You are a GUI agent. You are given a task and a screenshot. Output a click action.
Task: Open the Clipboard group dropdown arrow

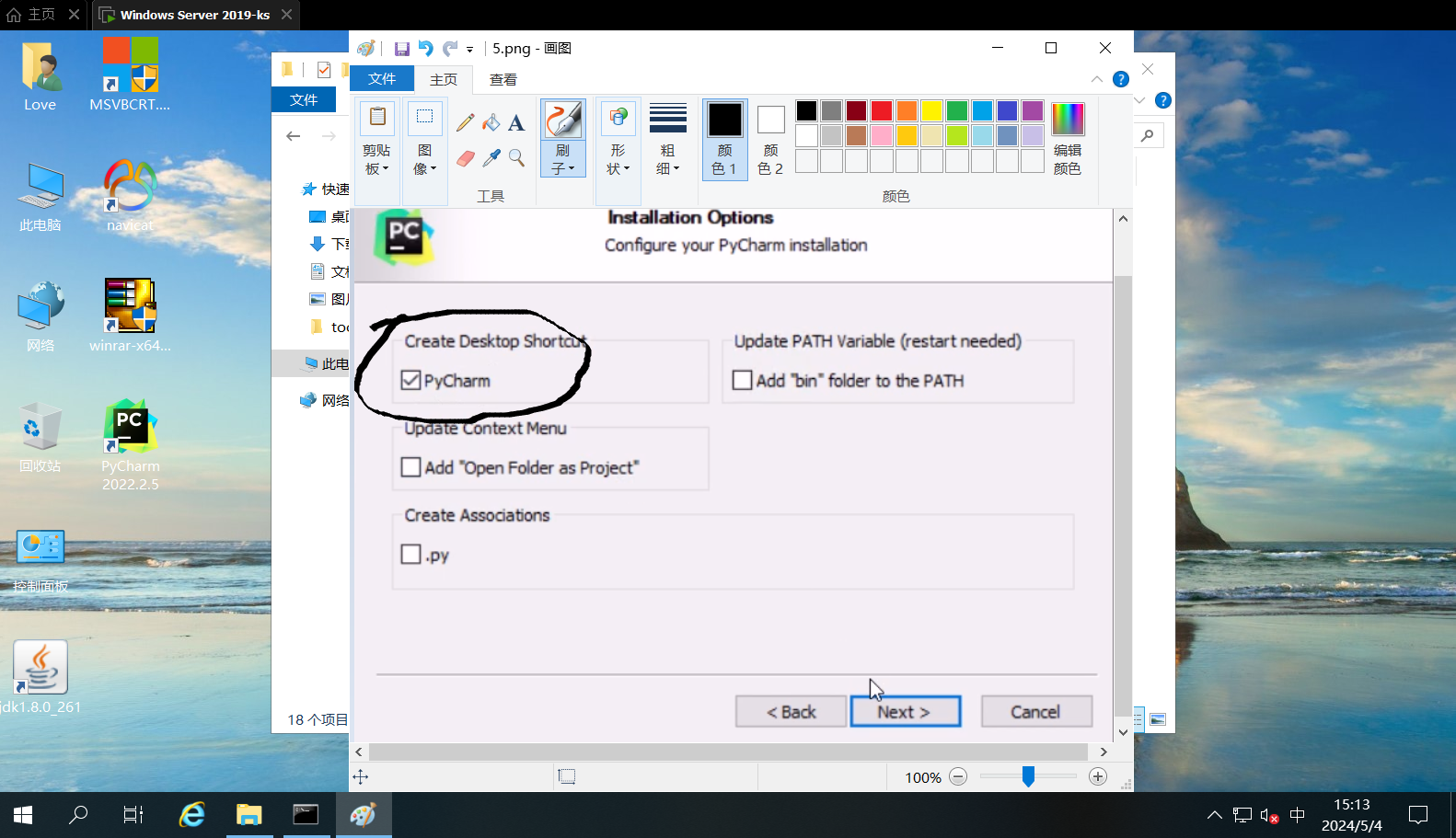pyautogui.click(x=386, y=169)
